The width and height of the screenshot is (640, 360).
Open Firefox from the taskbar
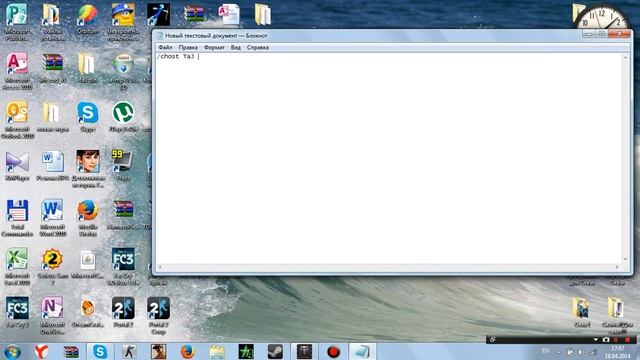[187, 351]
